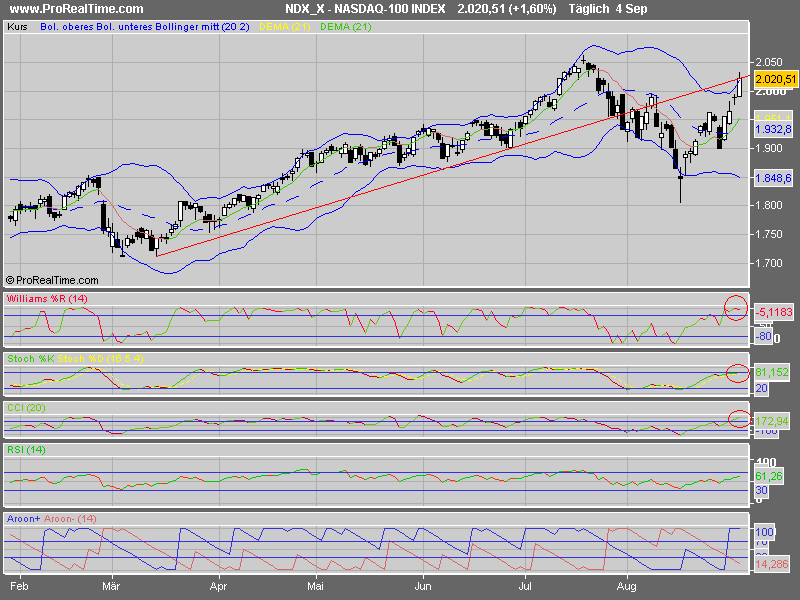Click the 14,286 Aroon- value
800x600 pixels.
click(x=771, y=564)
